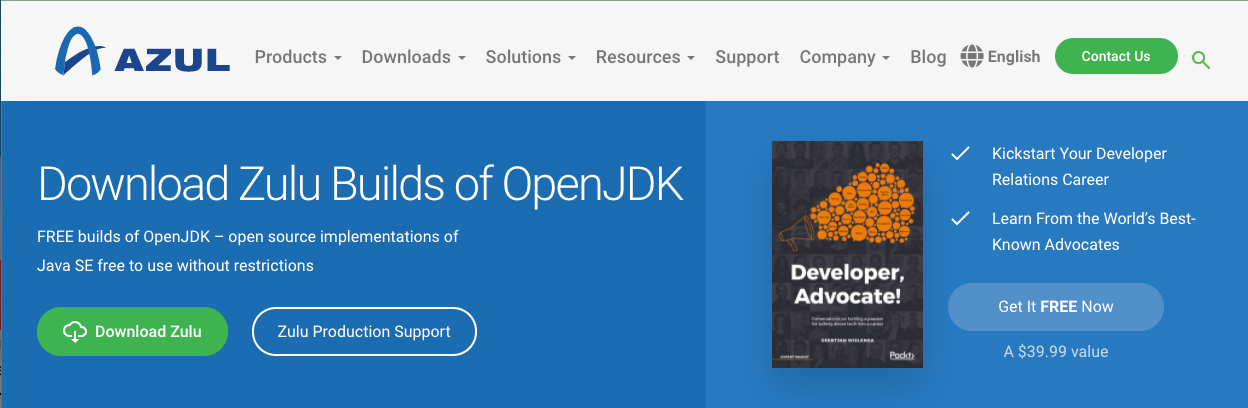Click the globe language icon
Screen dimensions: 1248x408
tap(971, 57)
